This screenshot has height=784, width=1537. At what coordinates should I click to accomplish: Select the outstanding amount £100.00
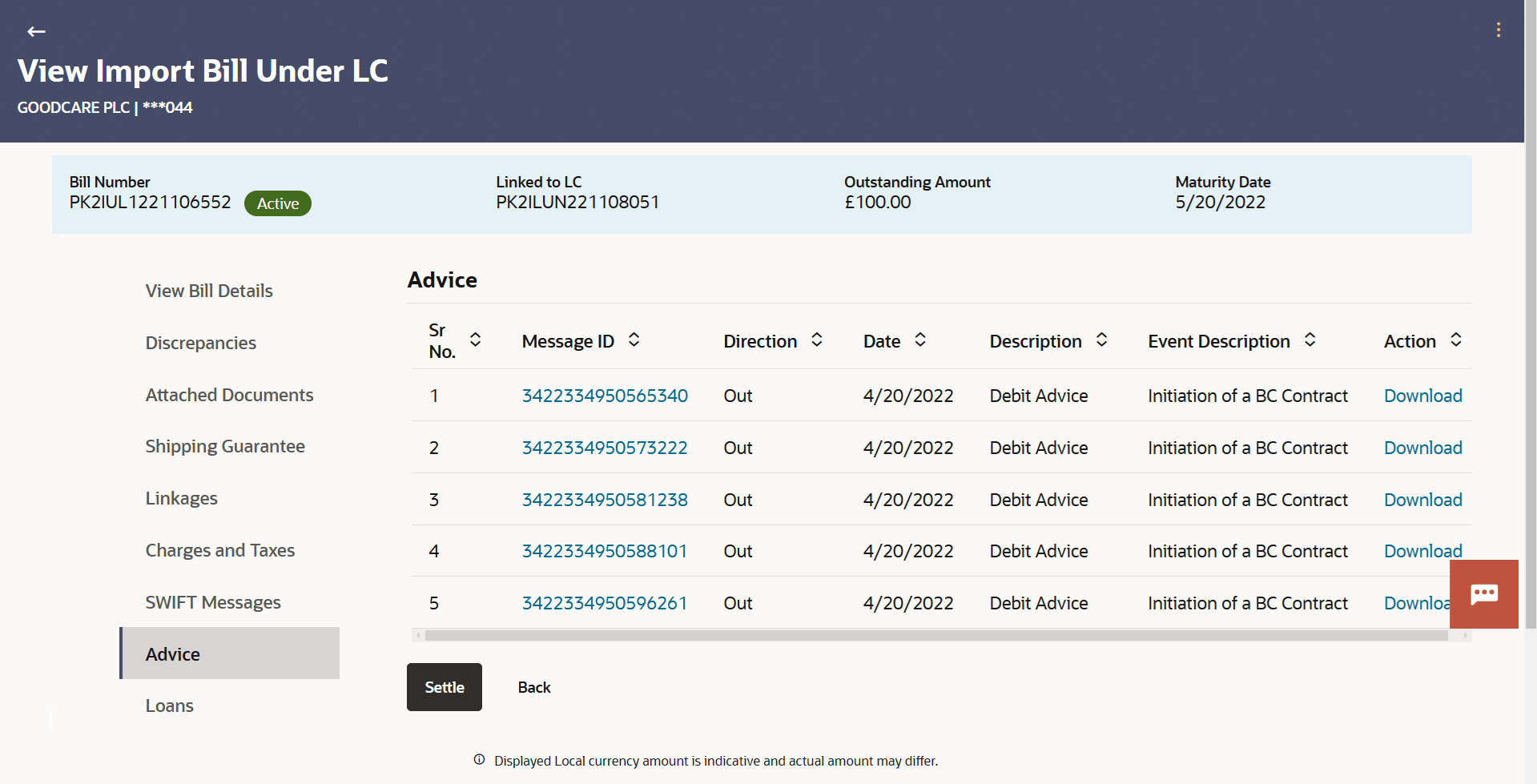pyautogui.click(x=878, y=202)
